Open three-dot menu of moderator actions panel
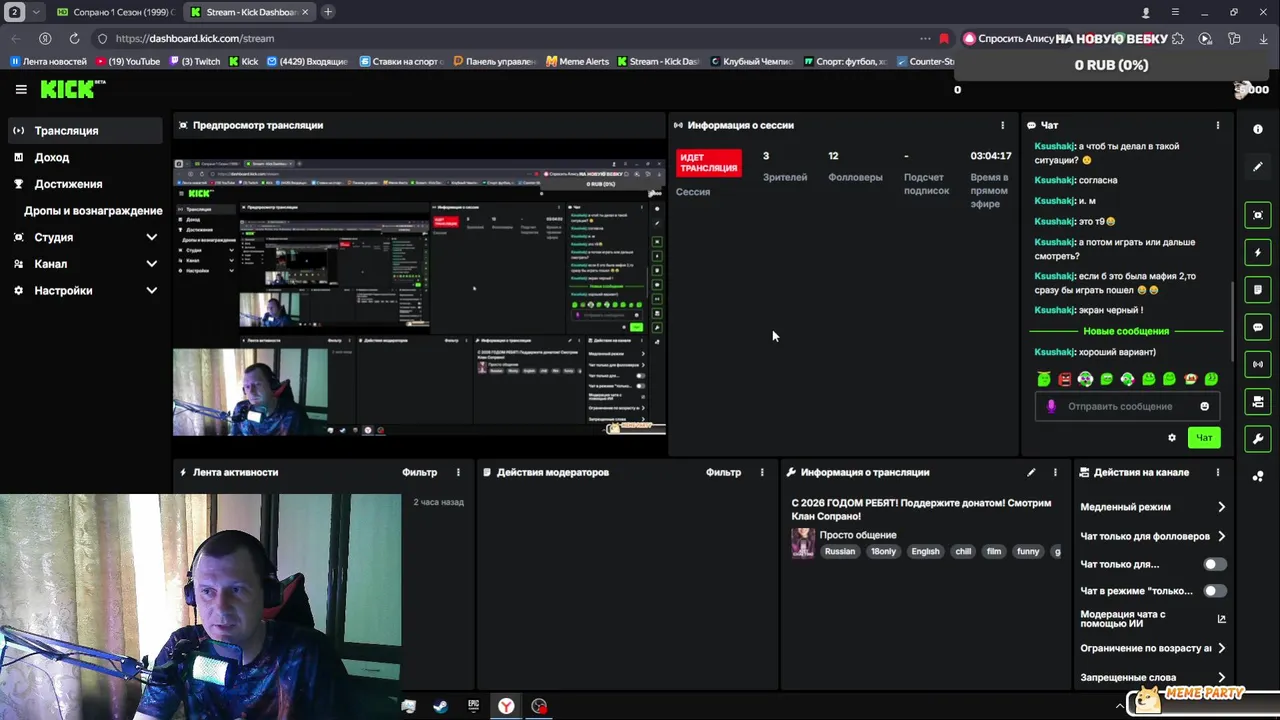Image resolution: width=1280 pixels, height=720 pixels. 762,472
